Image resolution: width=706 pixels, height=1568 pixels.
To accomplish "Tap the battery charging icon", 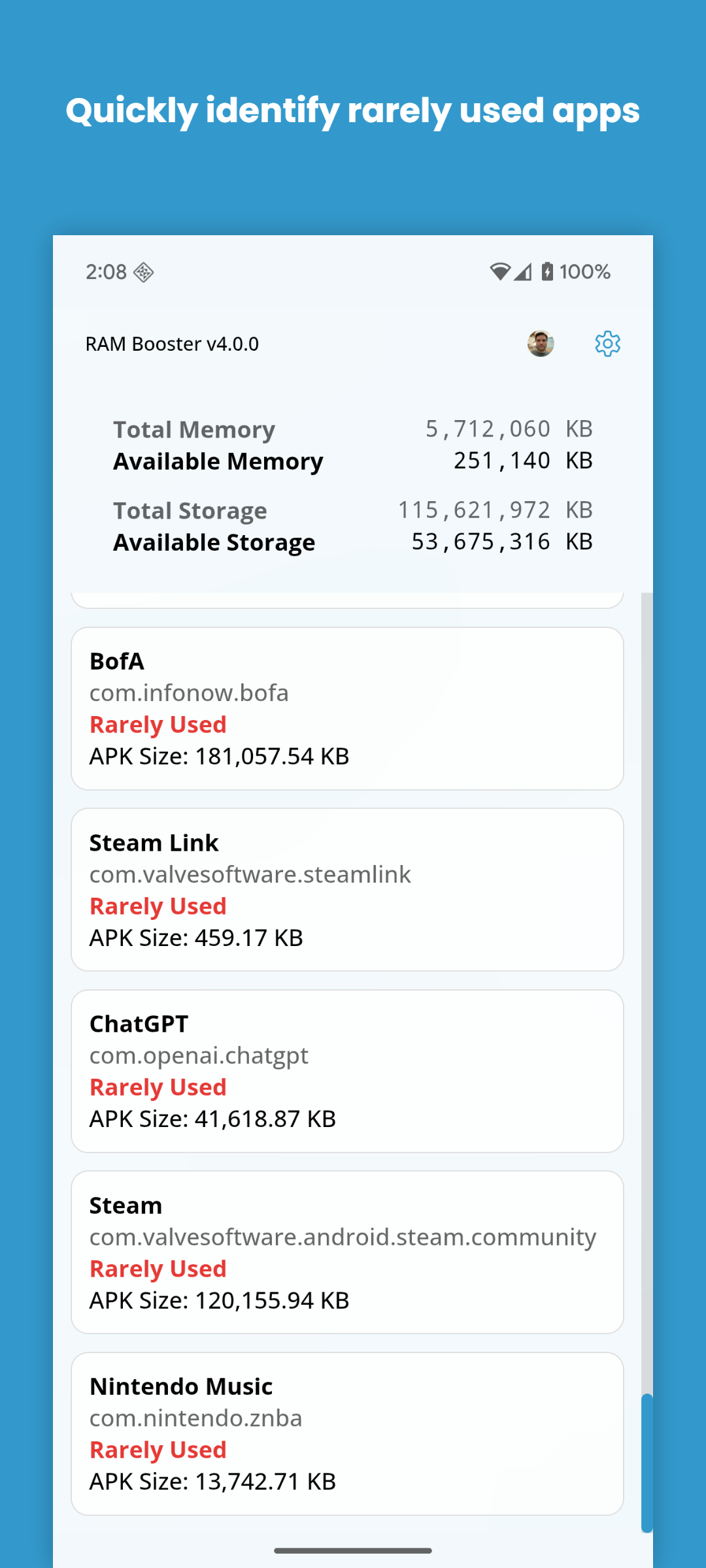I will coord(547,272).
